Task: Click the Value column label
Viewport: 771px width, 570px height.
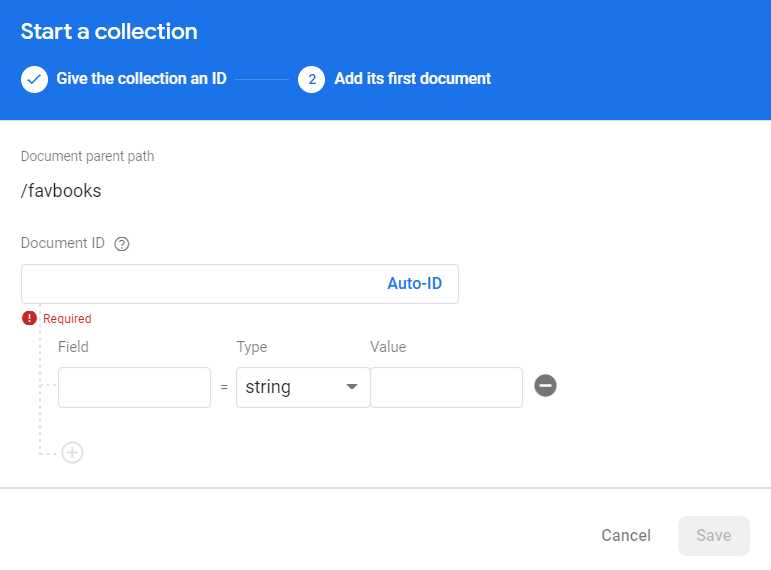Action: 388,347
